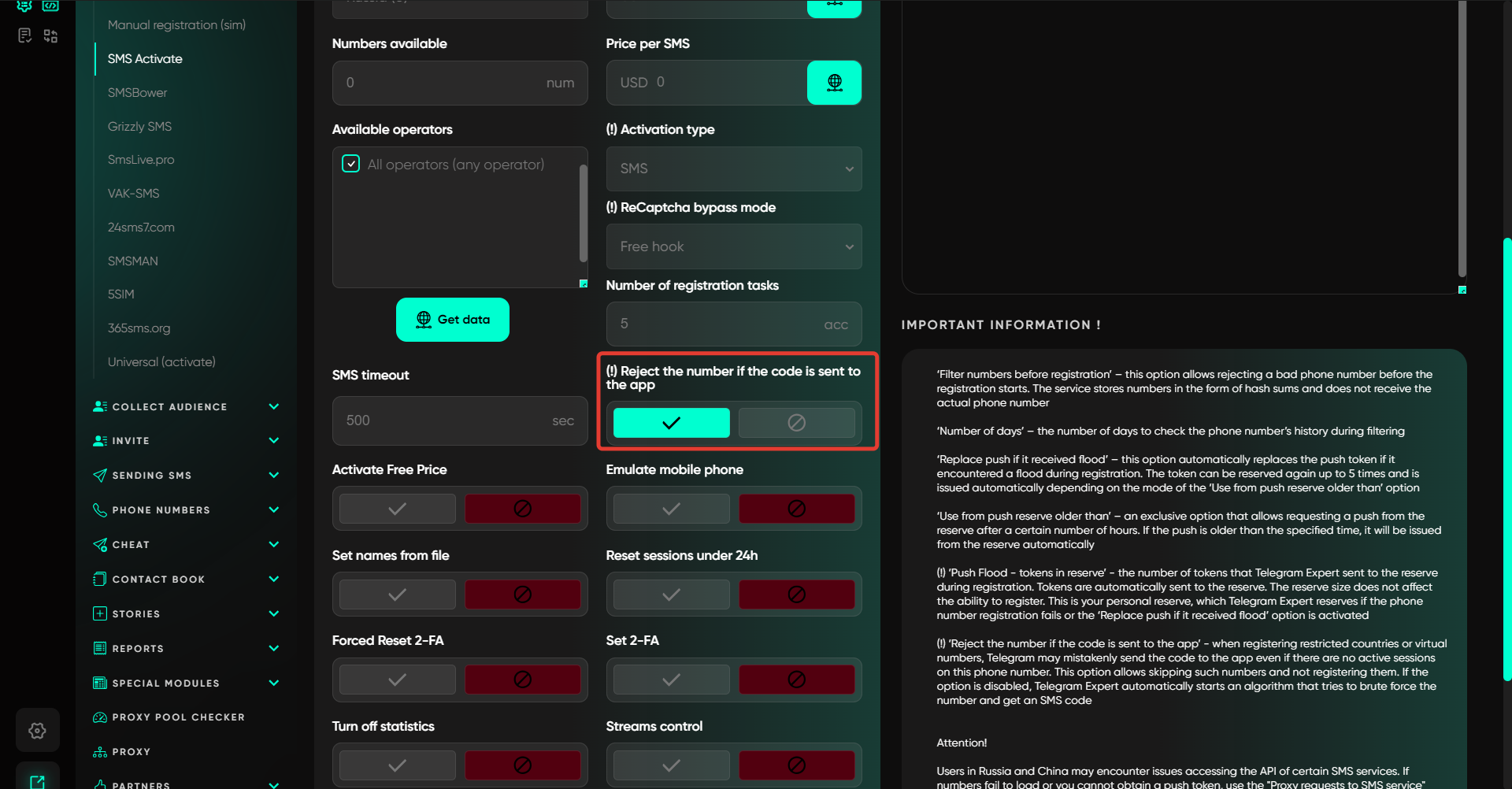This screenshot has height=789, width=1512.
Task: Click the Proxy Pool Checker gauge icon
Action: pos(100,717)
